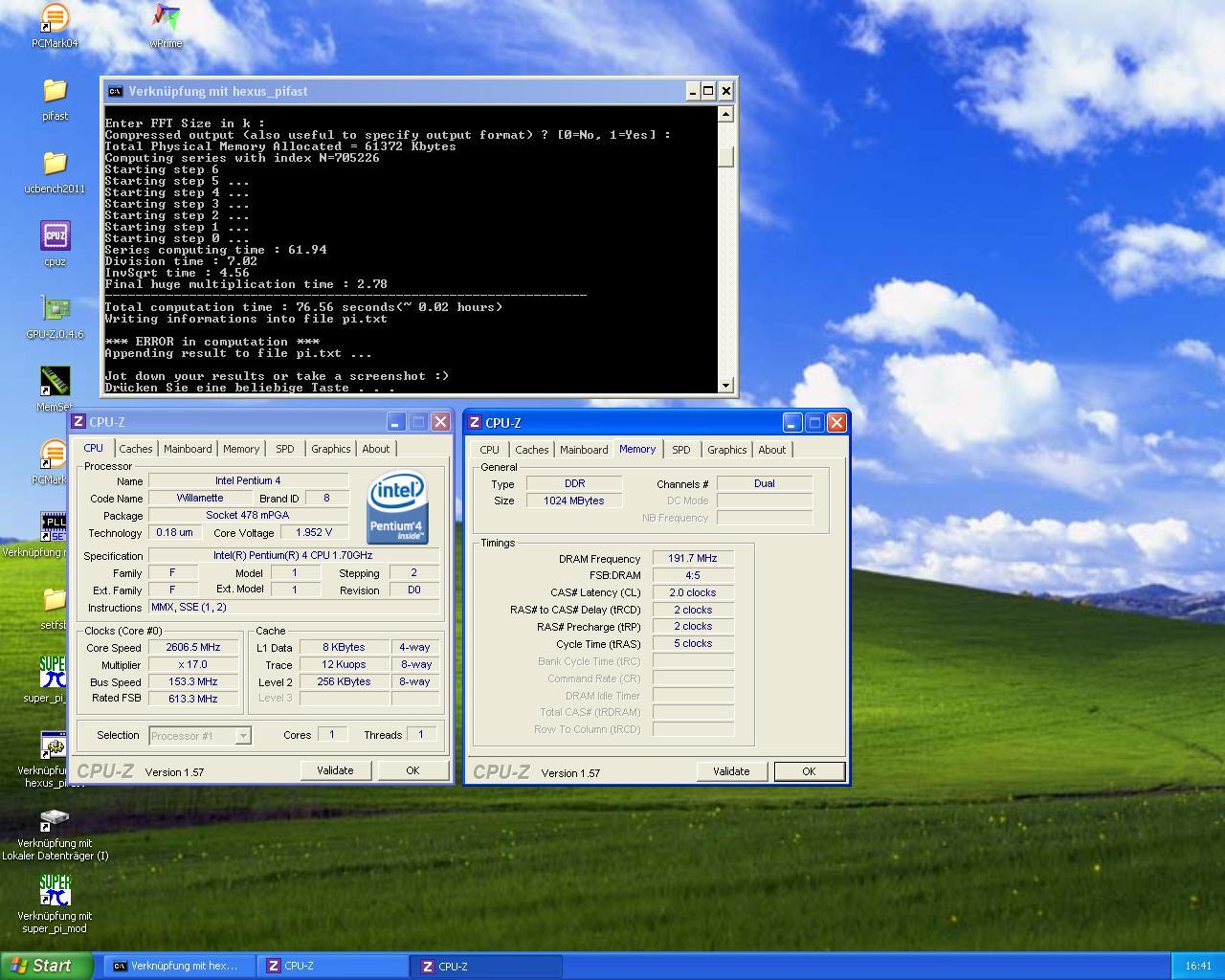Viewport: 1225px width, 980px height.
Task: Click the Specification Intel Pentium 4 1.70GHz field
Action: point(294,556)
